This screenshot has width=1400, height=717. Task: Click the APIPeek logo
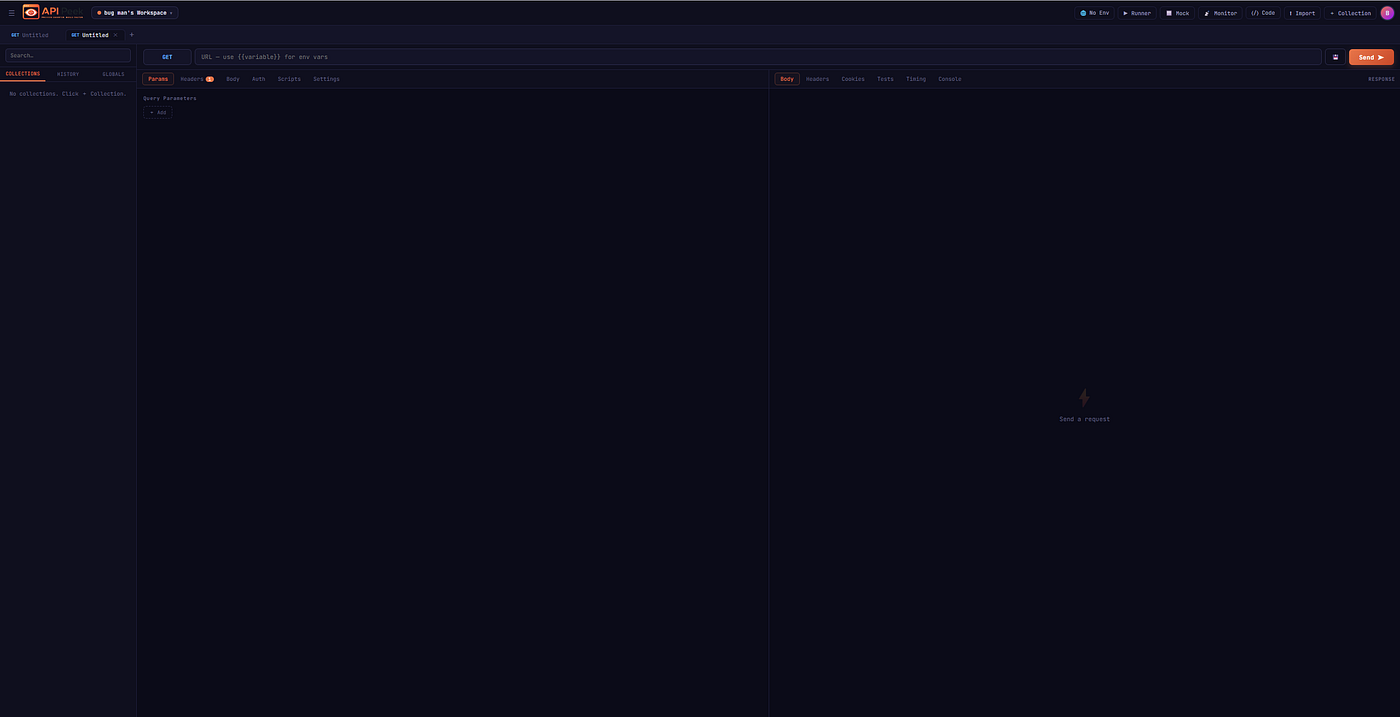click(53, 12)
